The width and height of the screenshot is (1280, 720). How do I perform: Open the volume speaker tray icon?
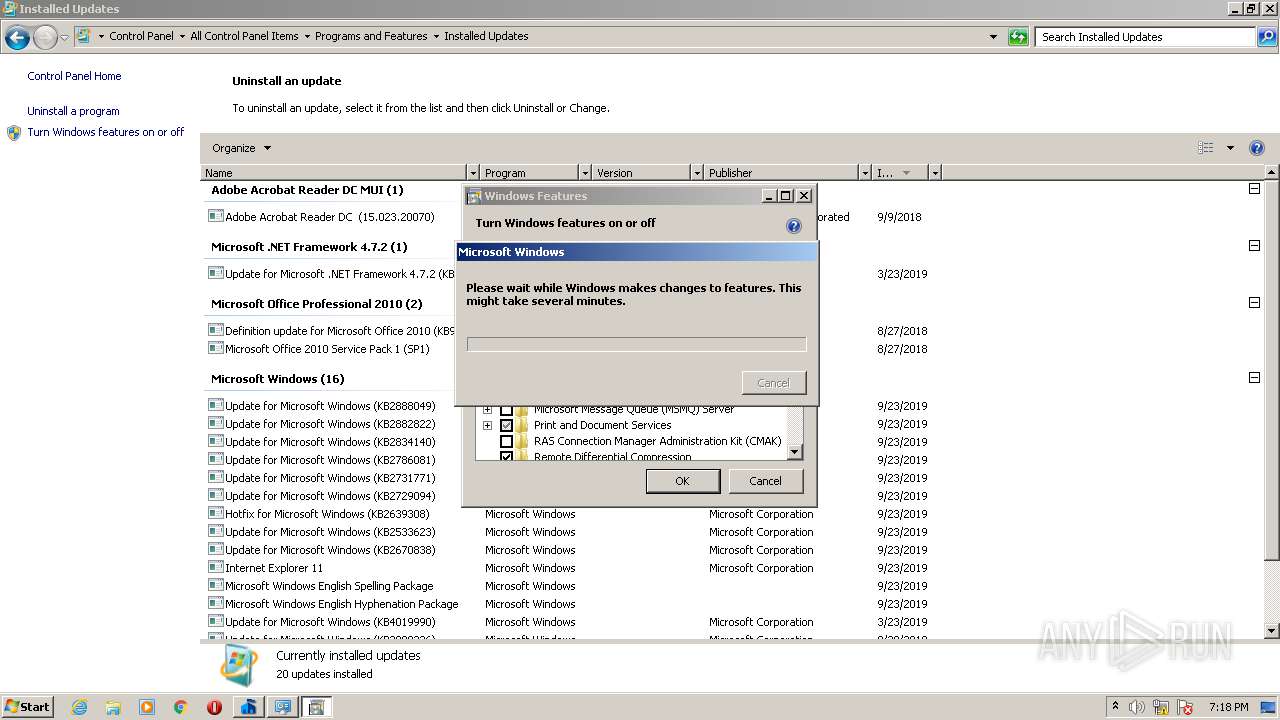point(1137,707)
